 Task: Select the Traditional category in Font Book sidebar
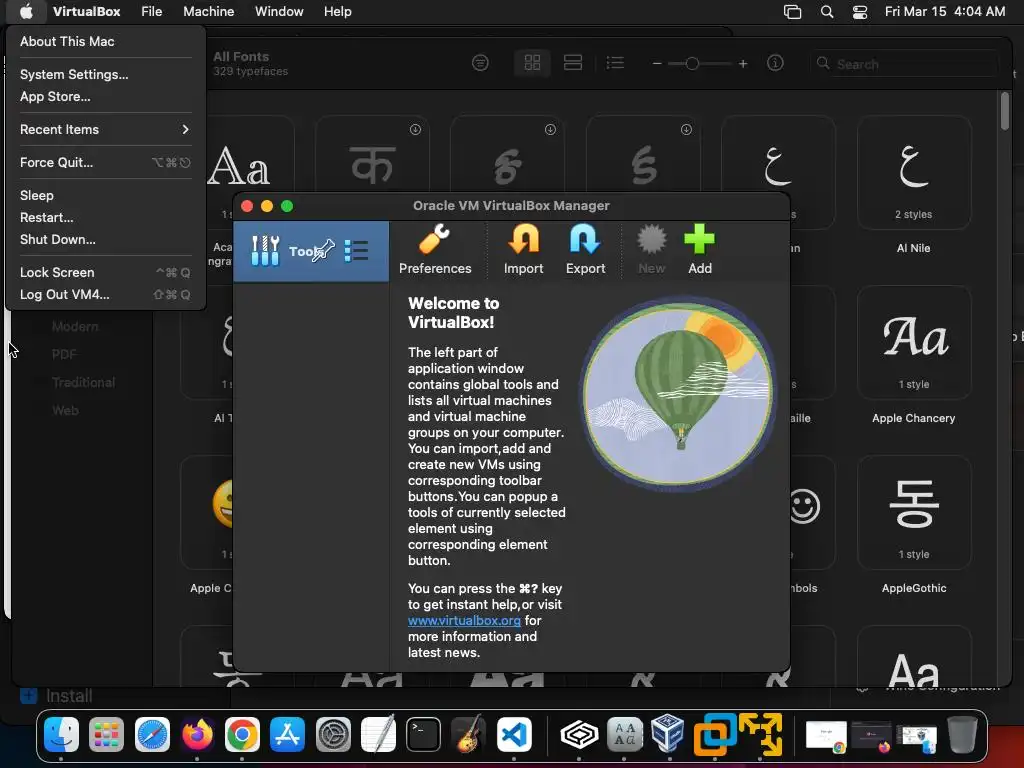84,383
